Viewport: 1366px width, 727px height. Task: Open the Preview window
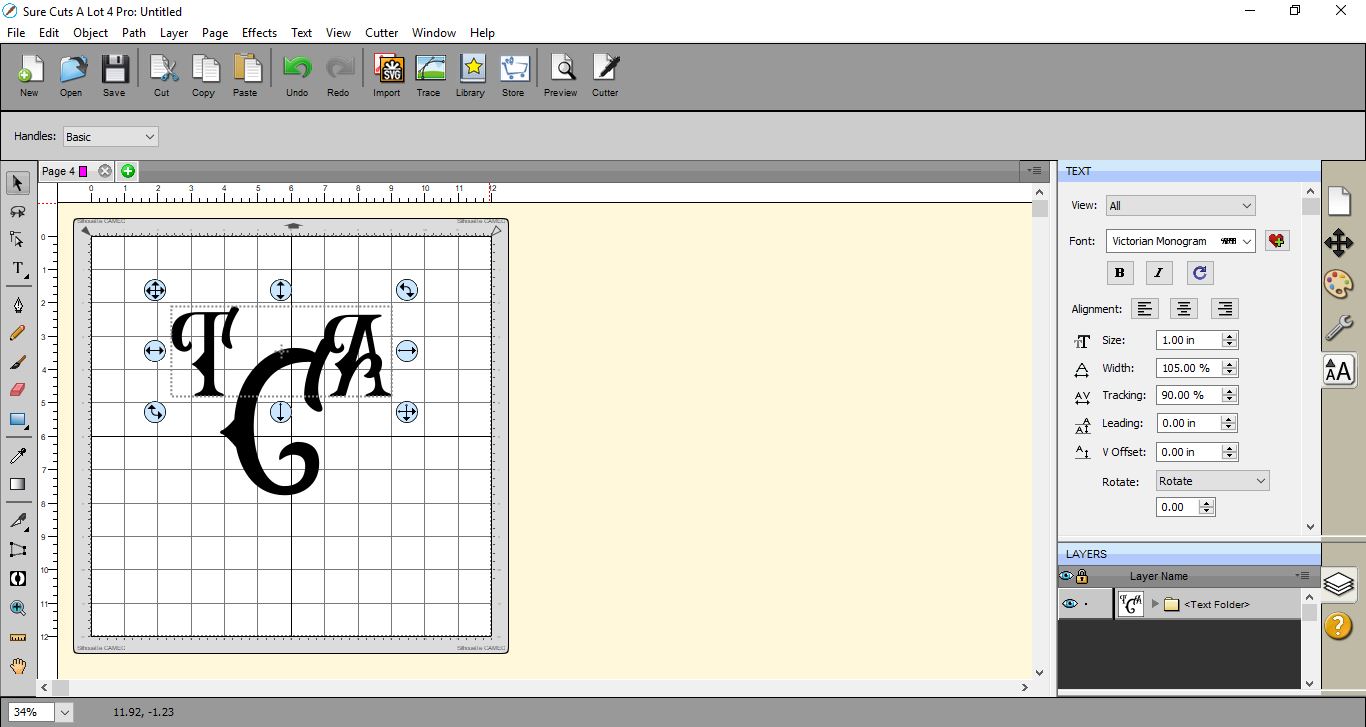[x=560, y=72]
